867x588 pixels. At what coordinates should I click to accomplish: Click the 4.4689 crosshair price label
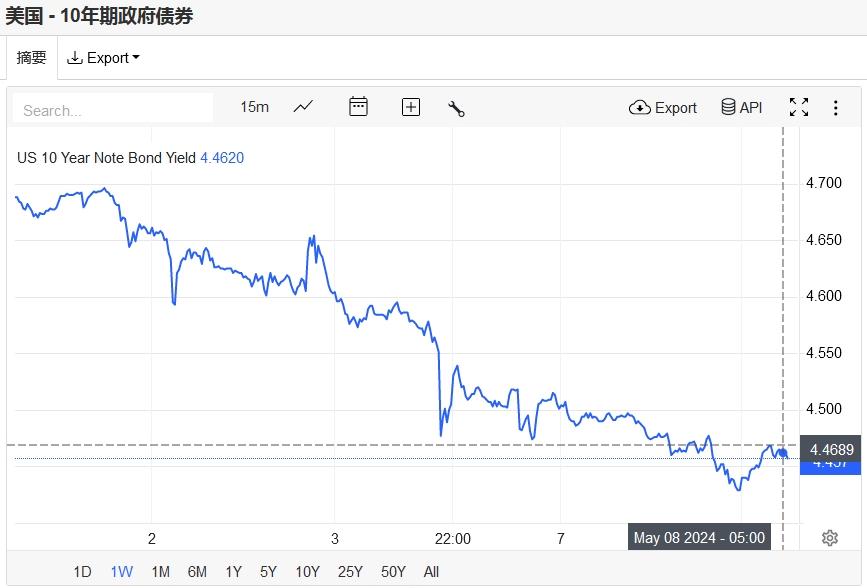[x=831, y=450]
